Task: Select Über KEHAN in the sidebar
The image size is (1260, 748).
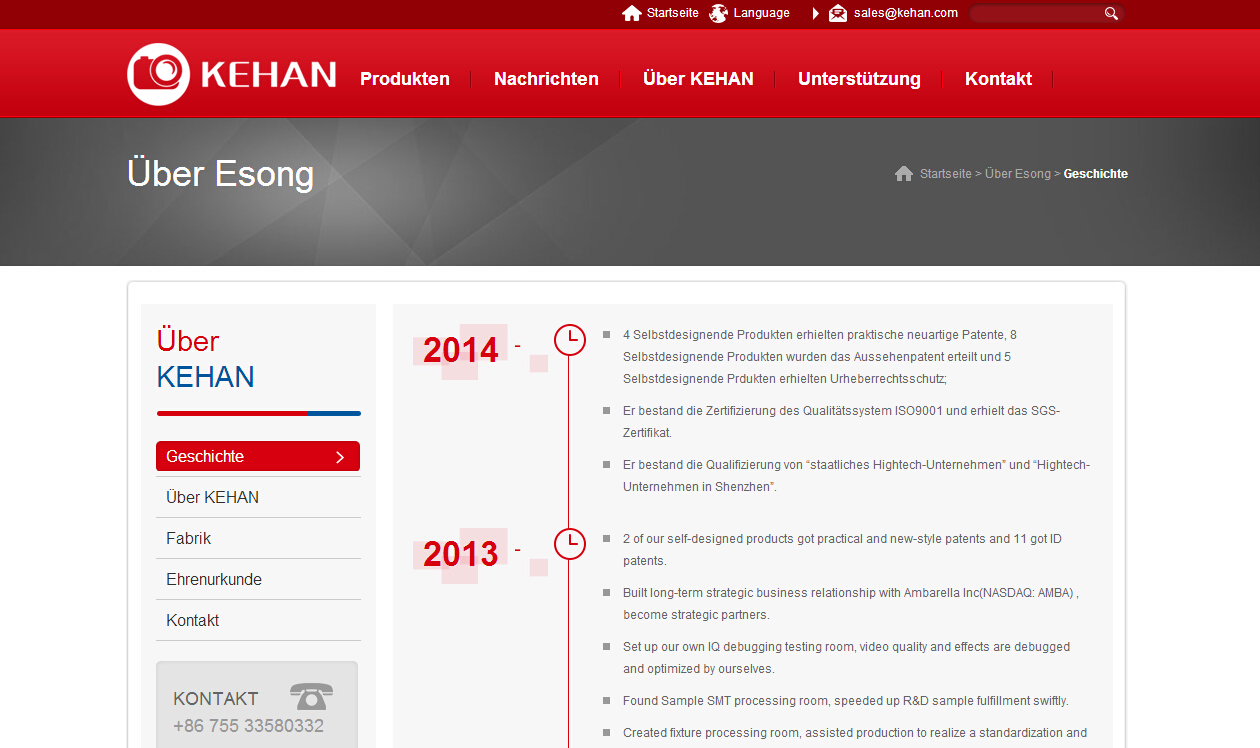Action: tap(258, 497)
